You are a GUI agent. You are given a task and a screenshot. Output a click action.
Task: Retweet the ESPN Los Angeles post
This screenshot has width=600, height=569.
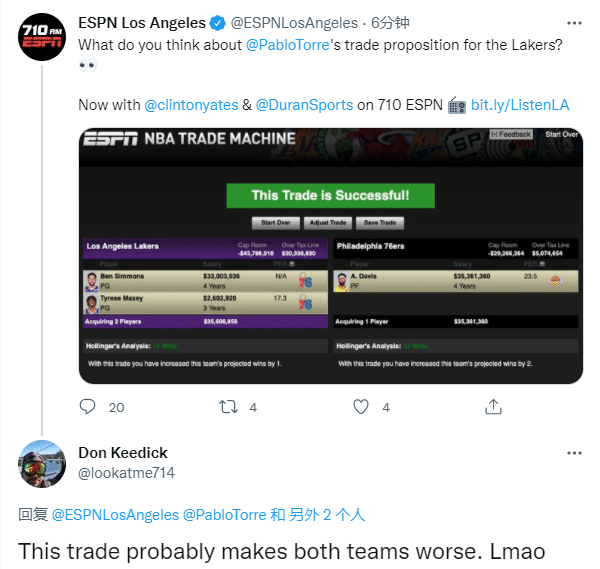(x=228, y=407)
